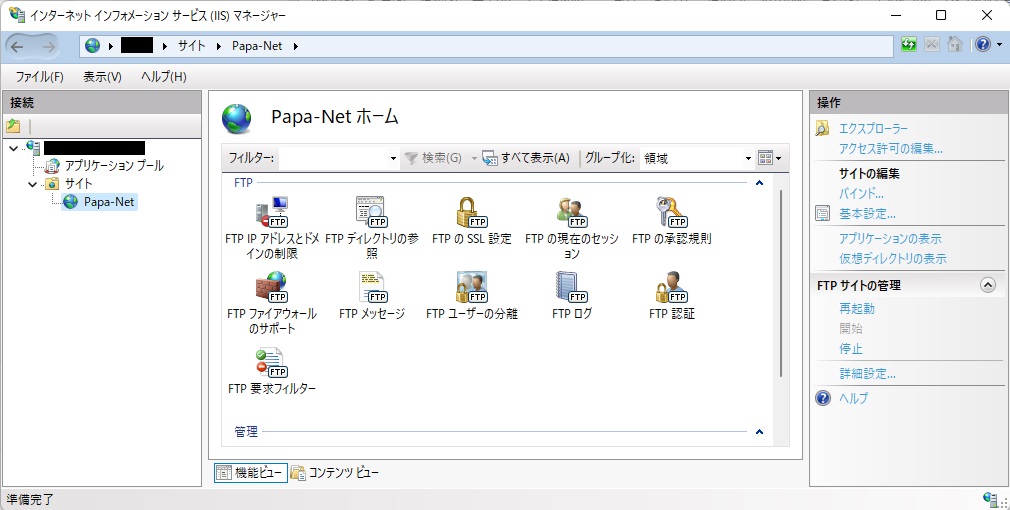Collapse the FTP group section
Viewport: 1010px width, 510px height.
[x=759, y=183]
